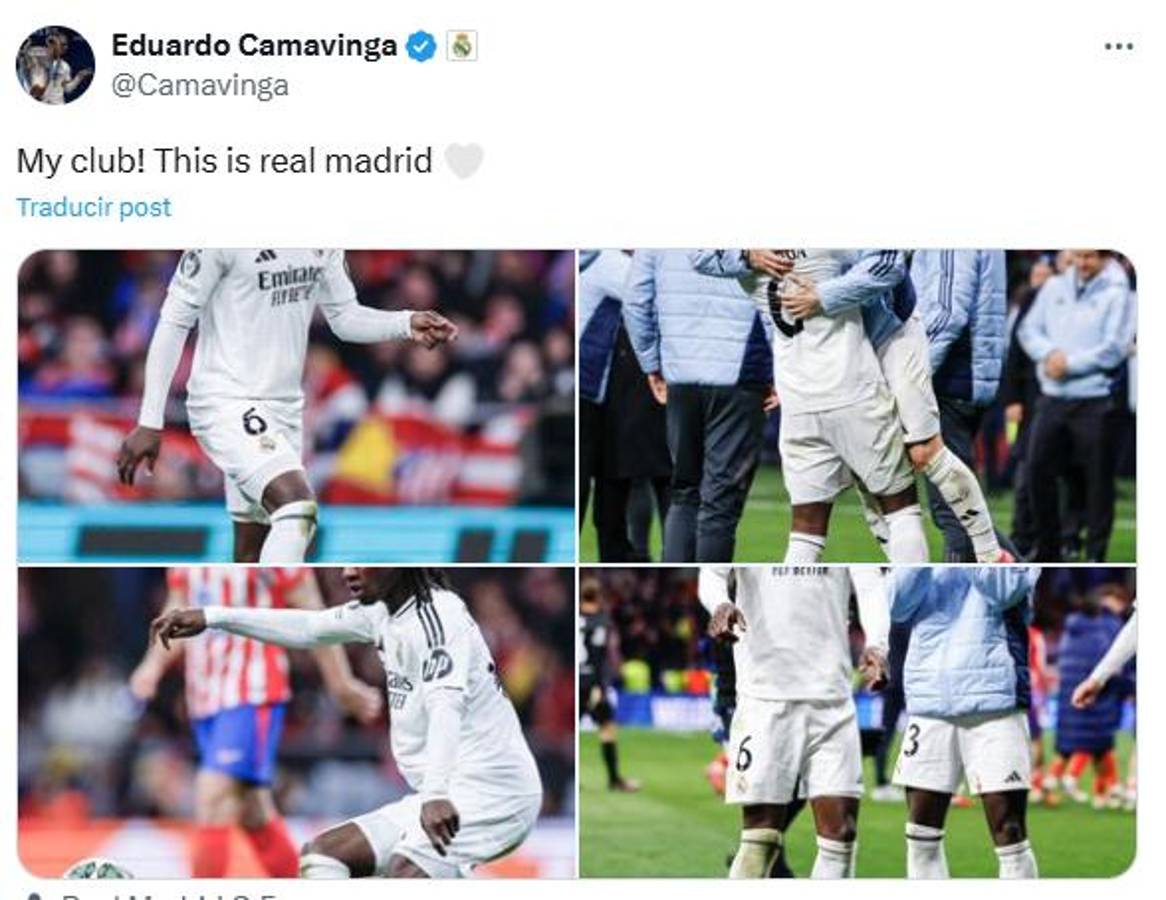This screenshot has width=1166, height=900.
Task: Open photo of player being hugged by staff
Action: pyautogui.click(x=857, y=406)
